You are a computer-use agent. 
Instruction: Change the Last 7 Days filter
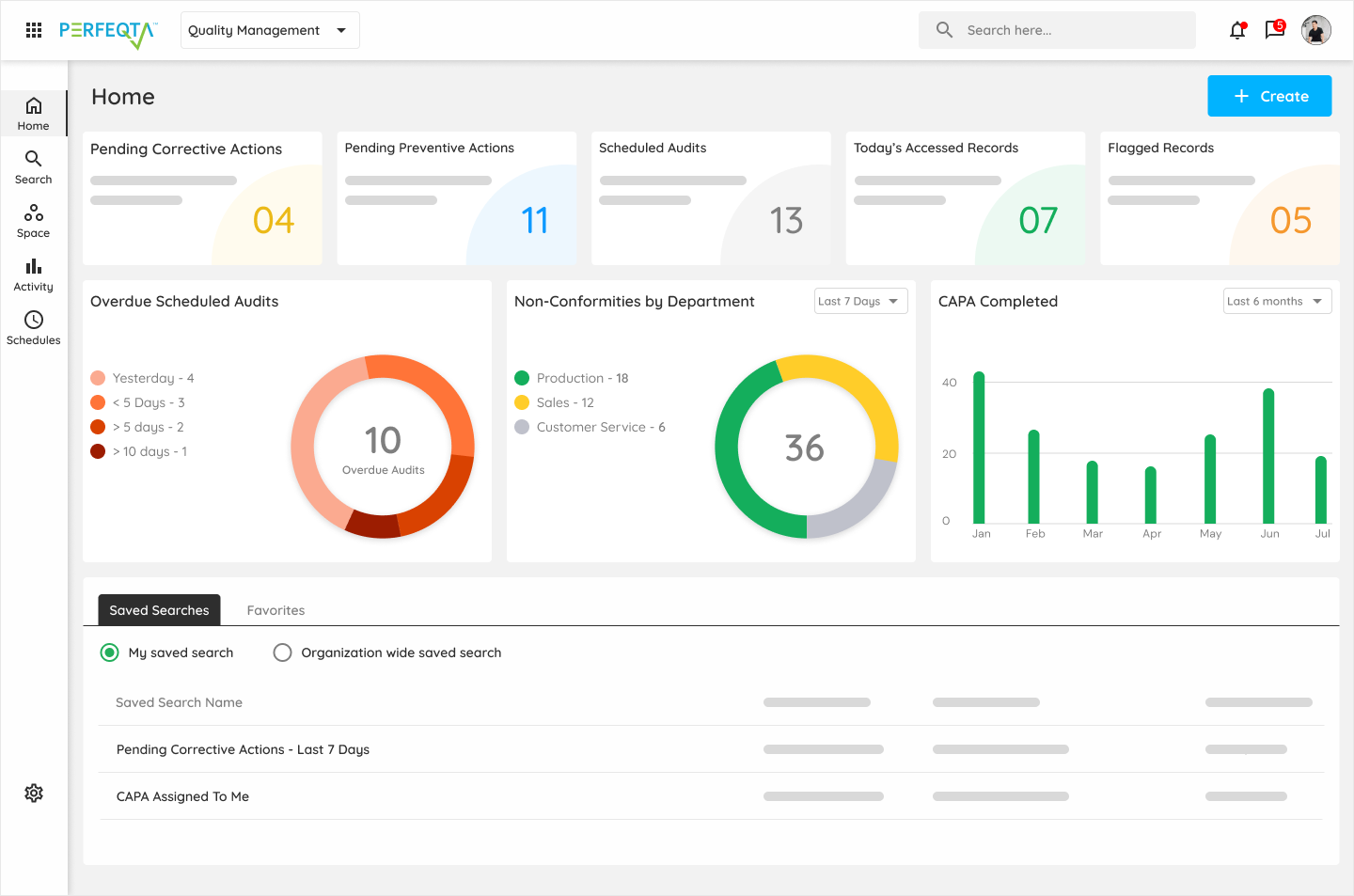tap(860, 301)
